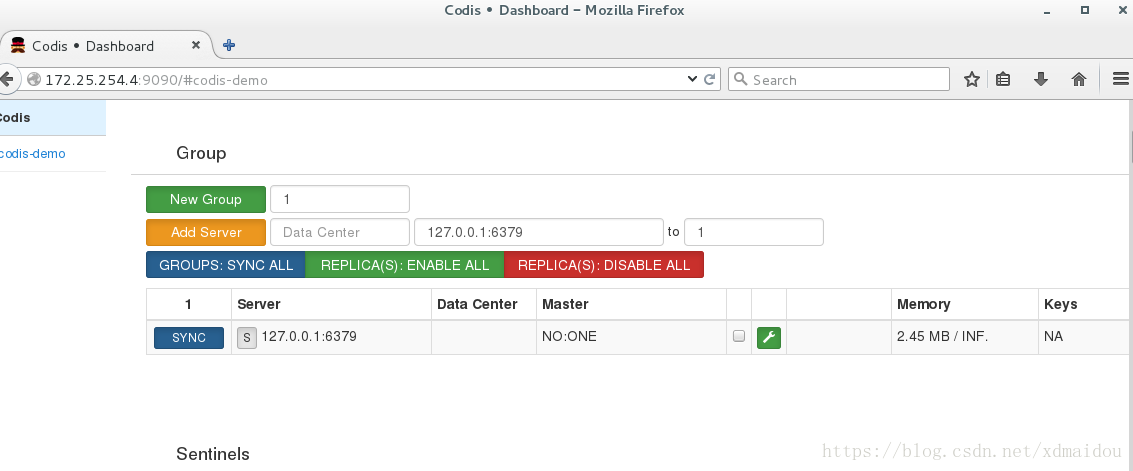Click REPLICA(S): ENABLE ALL button
The height and width of the screenshot is (471, 1133).
pos(405,265)
